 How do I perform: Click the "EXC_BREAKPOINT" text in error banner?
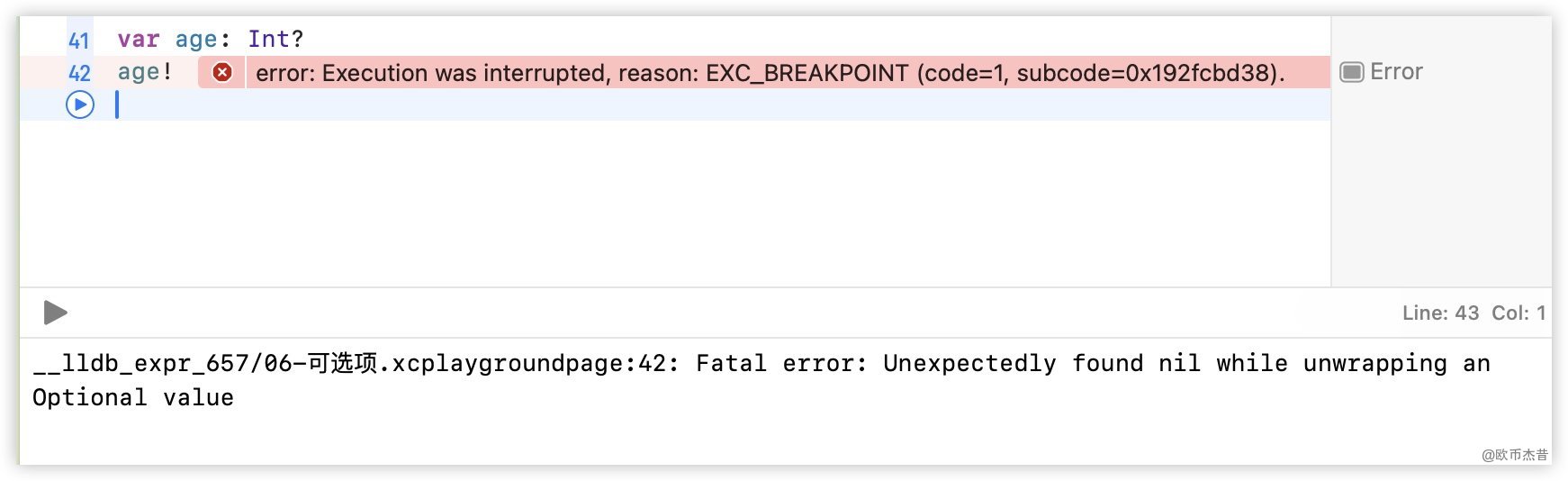coord(807,73)
